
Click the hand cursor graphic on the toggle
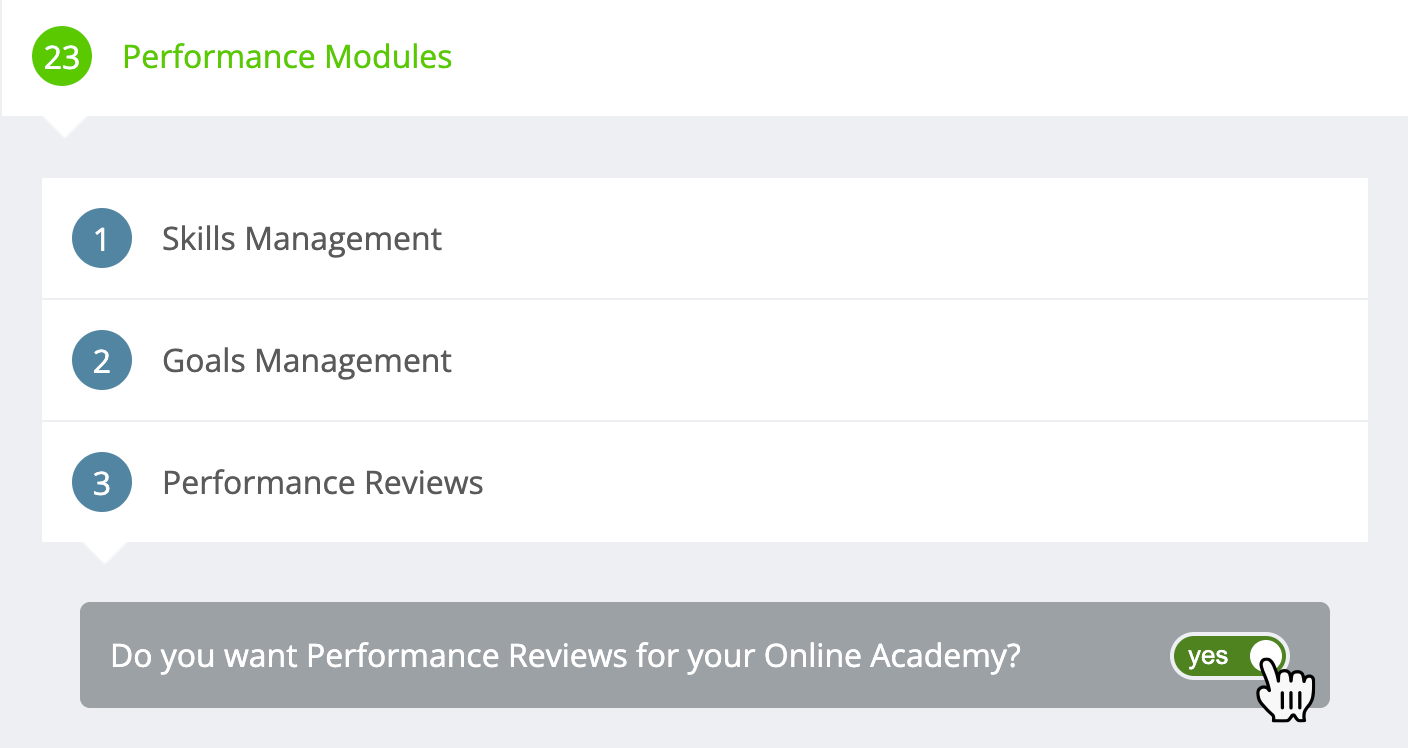pos(1284,688)
